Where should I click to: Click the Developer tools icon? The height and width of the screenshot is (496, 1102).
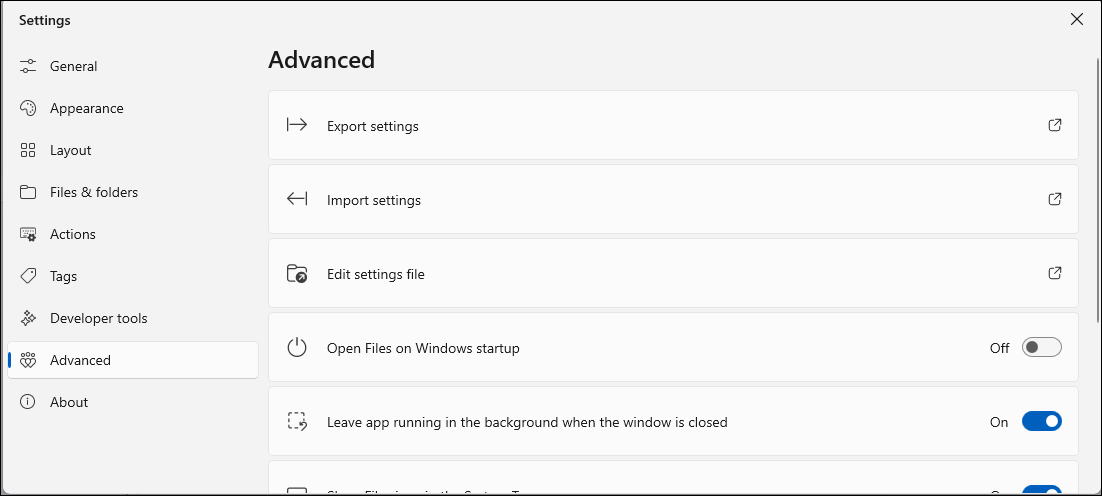28,318
